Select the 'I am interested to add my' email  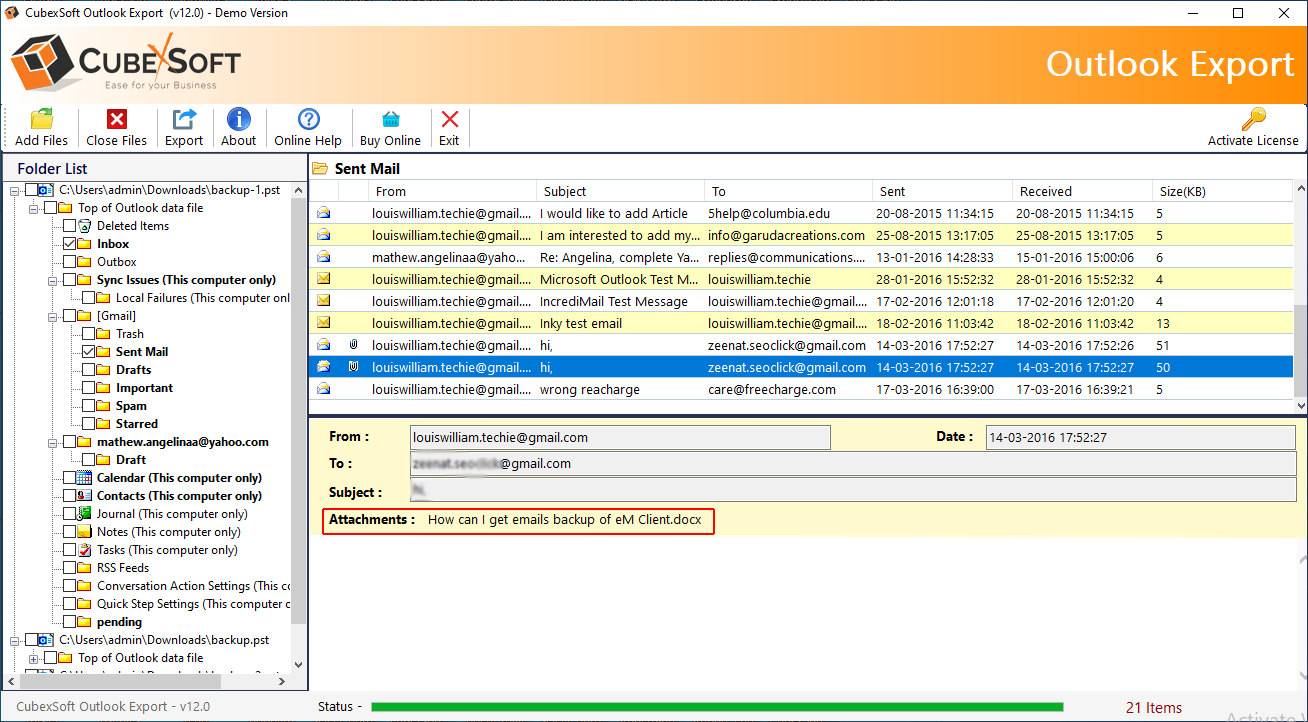800,235
